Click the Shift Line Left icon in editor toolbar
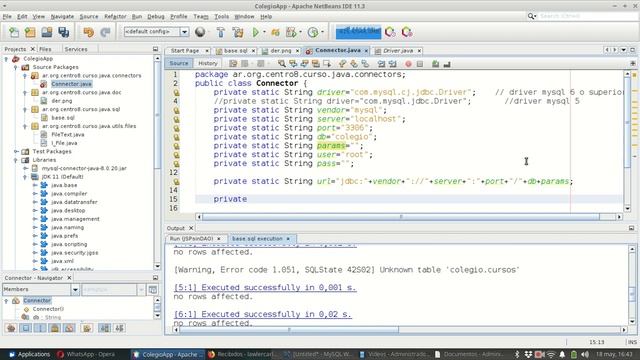640x360 pixels. [381, 64]
